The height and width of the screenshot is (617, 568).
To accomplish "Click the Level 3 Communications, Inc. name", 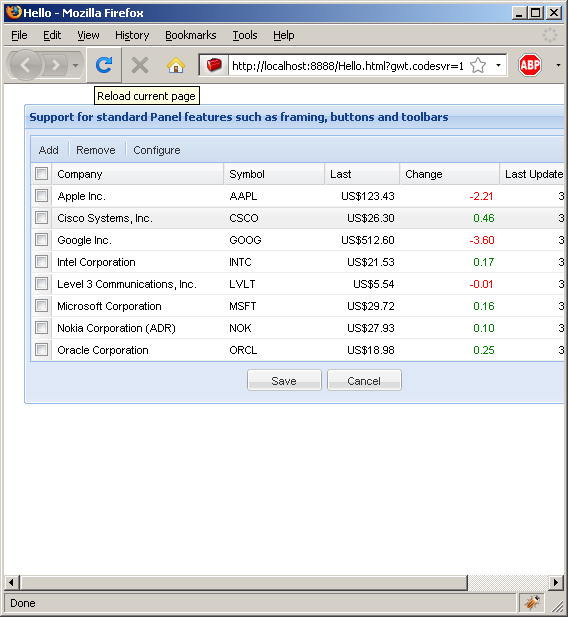I will coord(127,284).
